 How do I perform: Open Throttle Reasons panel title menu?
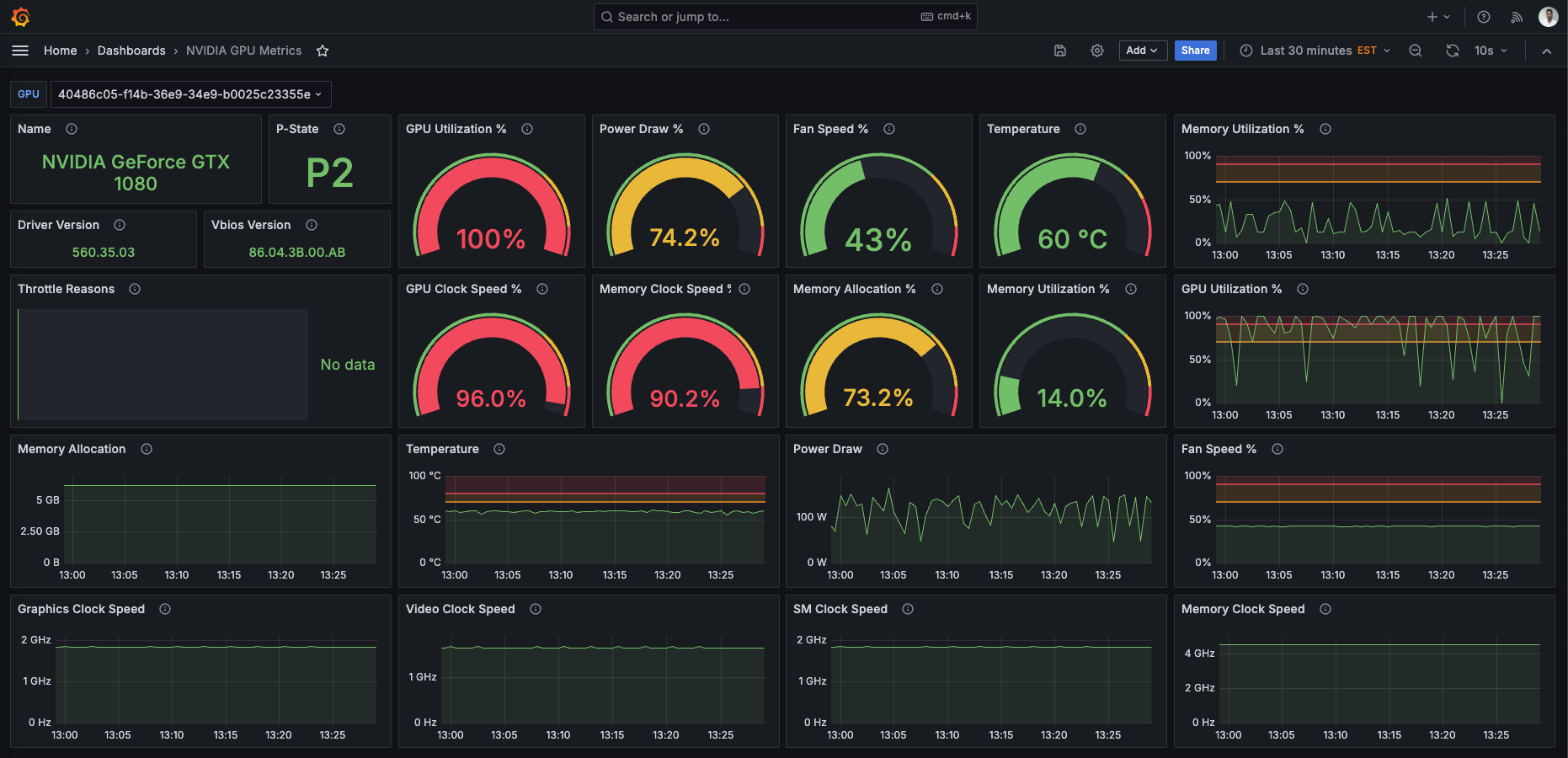(x=66, y=289)
